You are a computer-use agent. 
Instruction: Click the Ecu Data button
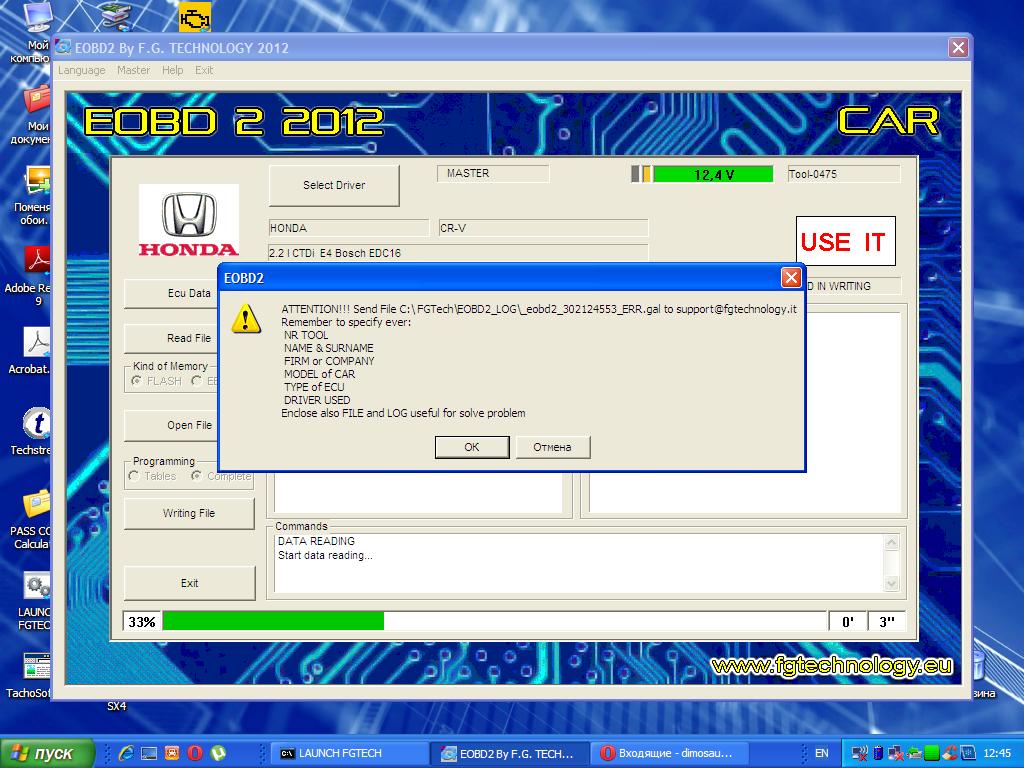coord(171,293)
